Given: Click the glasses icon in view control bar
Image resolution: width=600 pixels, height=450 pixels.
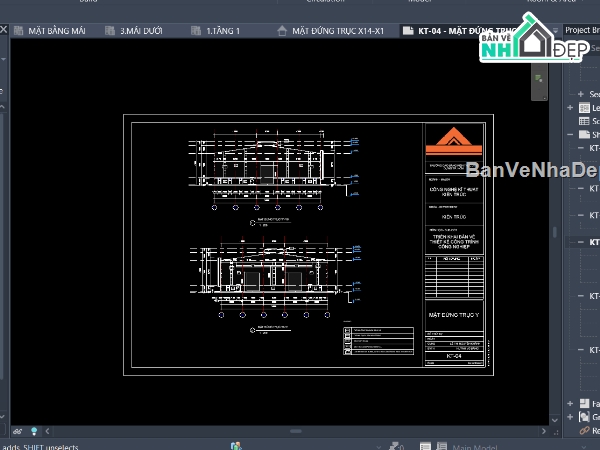Looking at the screenshot, I should (x=18, y=431).
